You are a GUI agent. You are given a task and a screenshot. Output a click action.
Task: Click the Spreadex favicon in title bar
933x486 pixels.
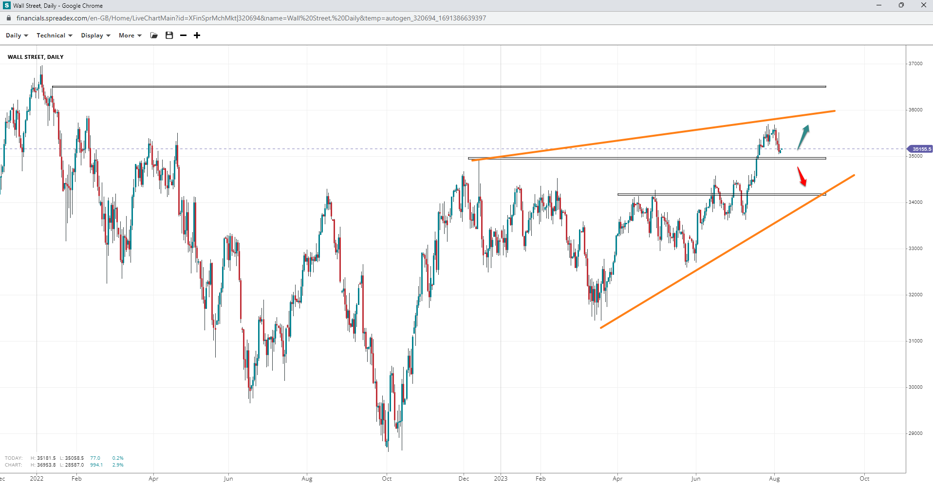pos(6,5)
